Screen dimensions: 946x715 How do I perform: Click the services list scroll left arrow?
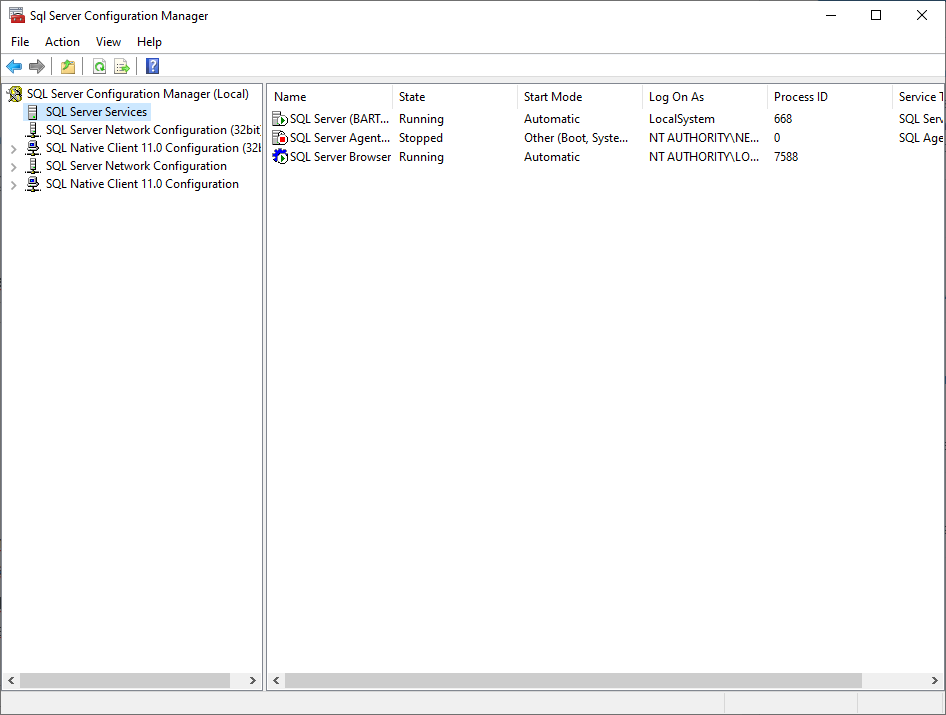click(276, 681)
